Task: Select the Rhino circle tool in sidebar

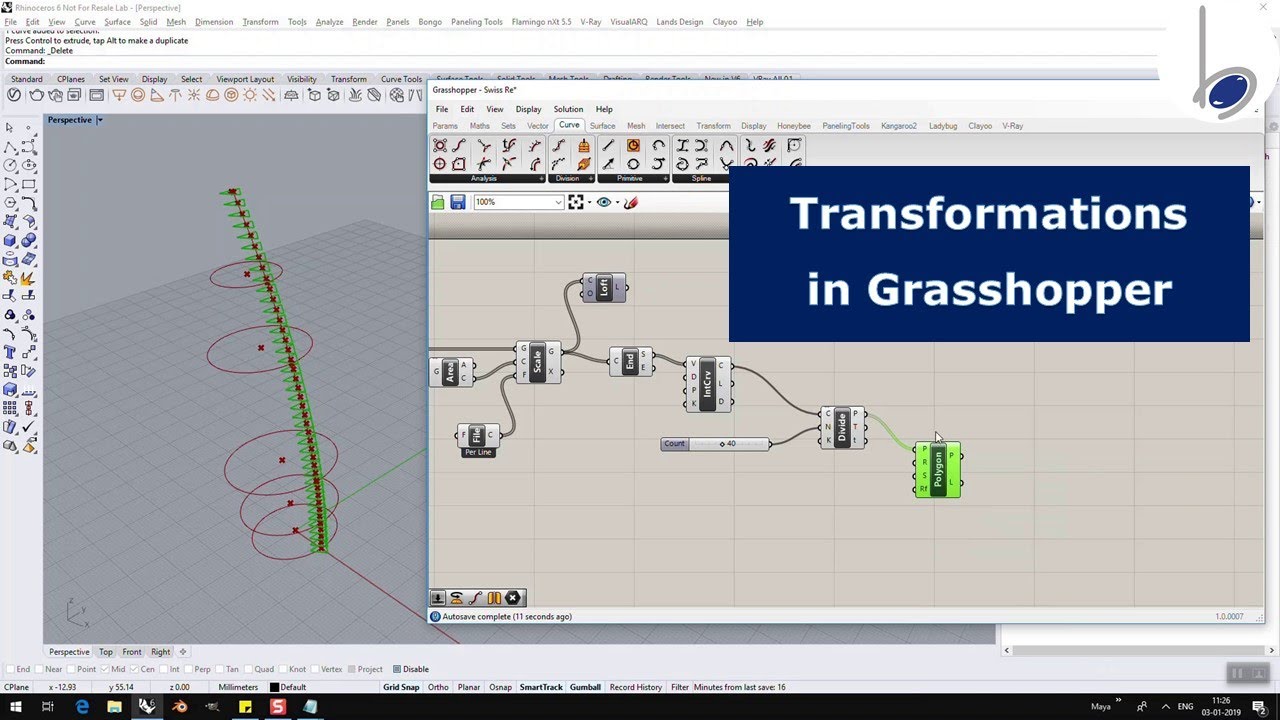Action: 10,165
